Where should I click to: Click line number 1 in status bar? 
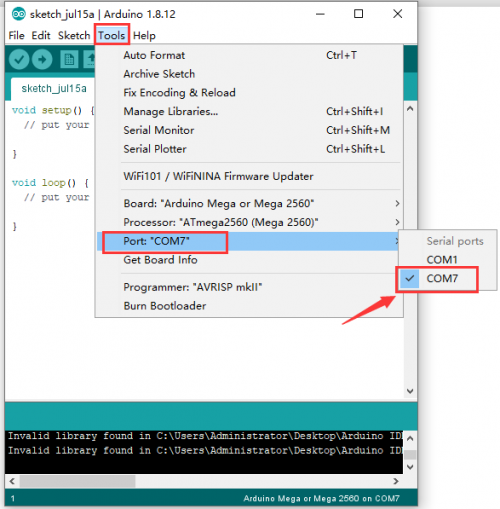13,499
